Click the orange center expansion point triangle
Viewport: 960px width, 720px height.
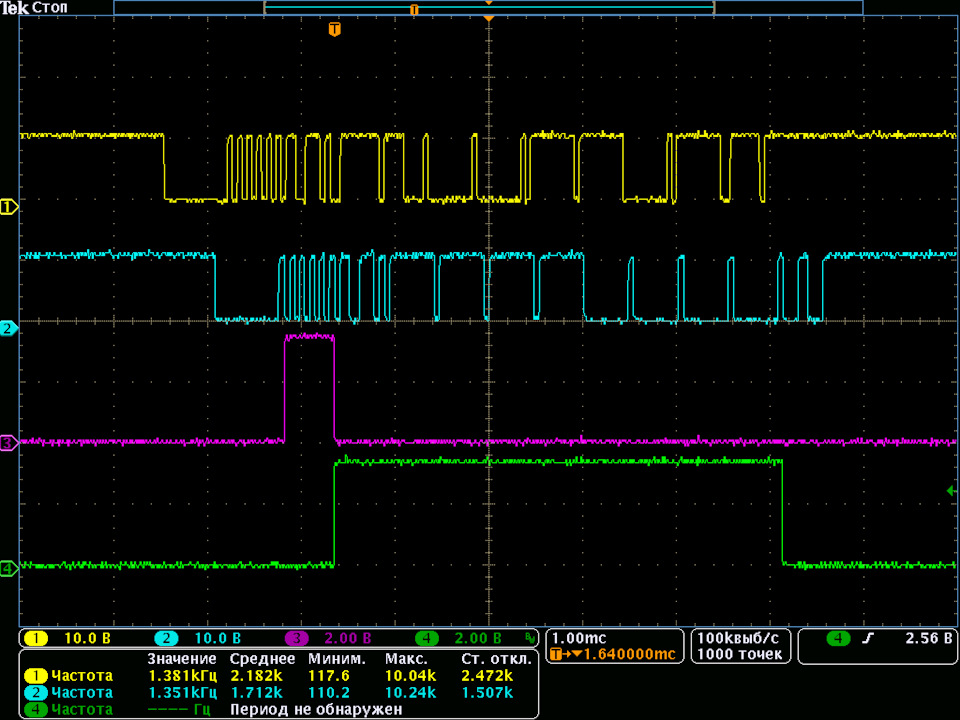[489, 19]
